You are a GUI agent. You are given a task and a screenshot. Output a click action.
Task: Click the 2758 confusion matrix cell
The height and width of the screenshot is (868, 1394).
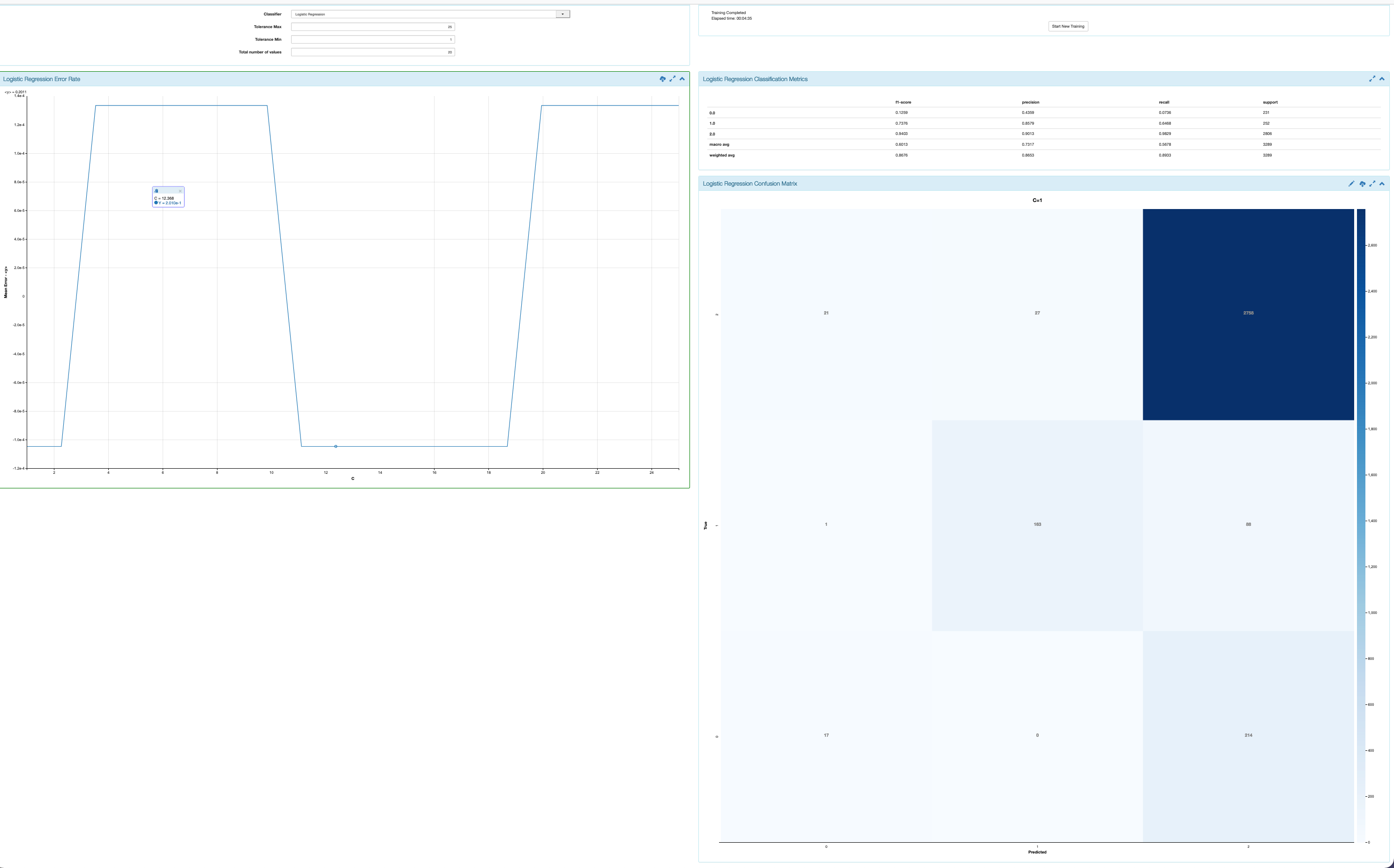pyautogui.click(x=1248, y=314)
